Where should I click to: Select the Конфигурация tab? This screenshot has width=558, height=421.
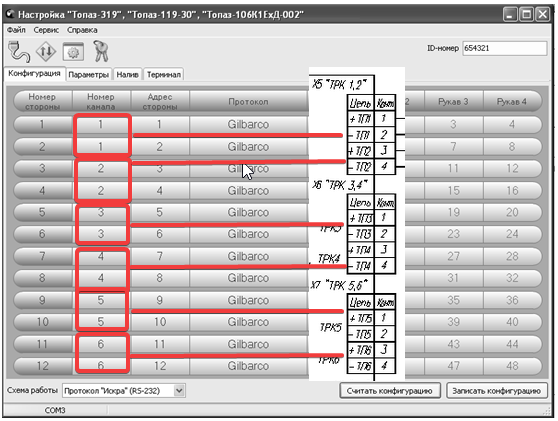(x=35, y=74)
